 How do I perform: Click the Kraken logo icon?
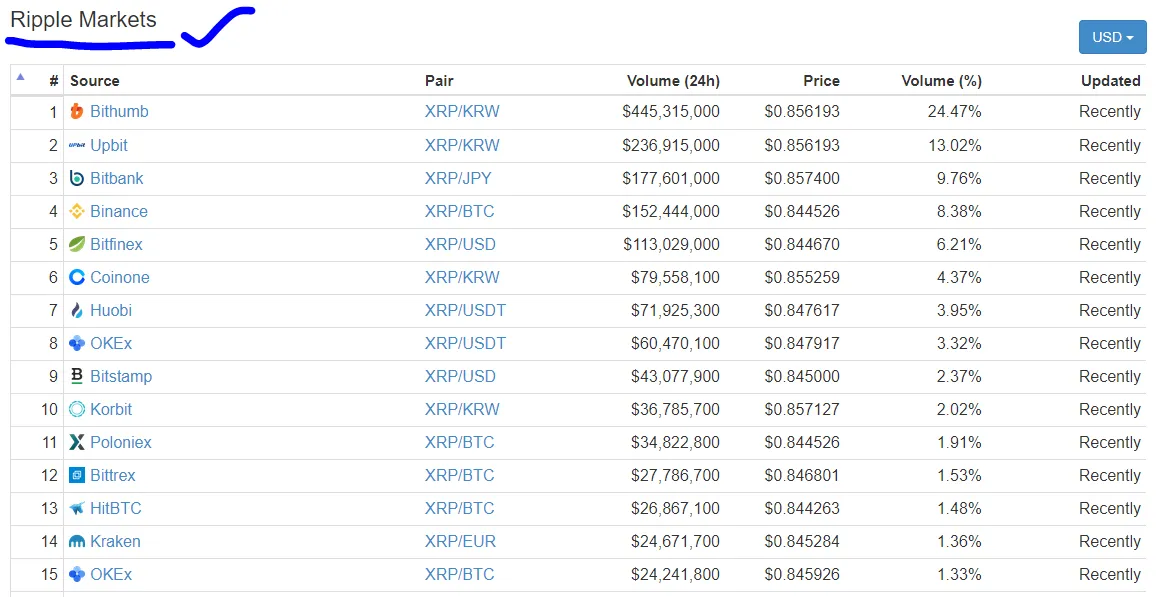point(77,542)
